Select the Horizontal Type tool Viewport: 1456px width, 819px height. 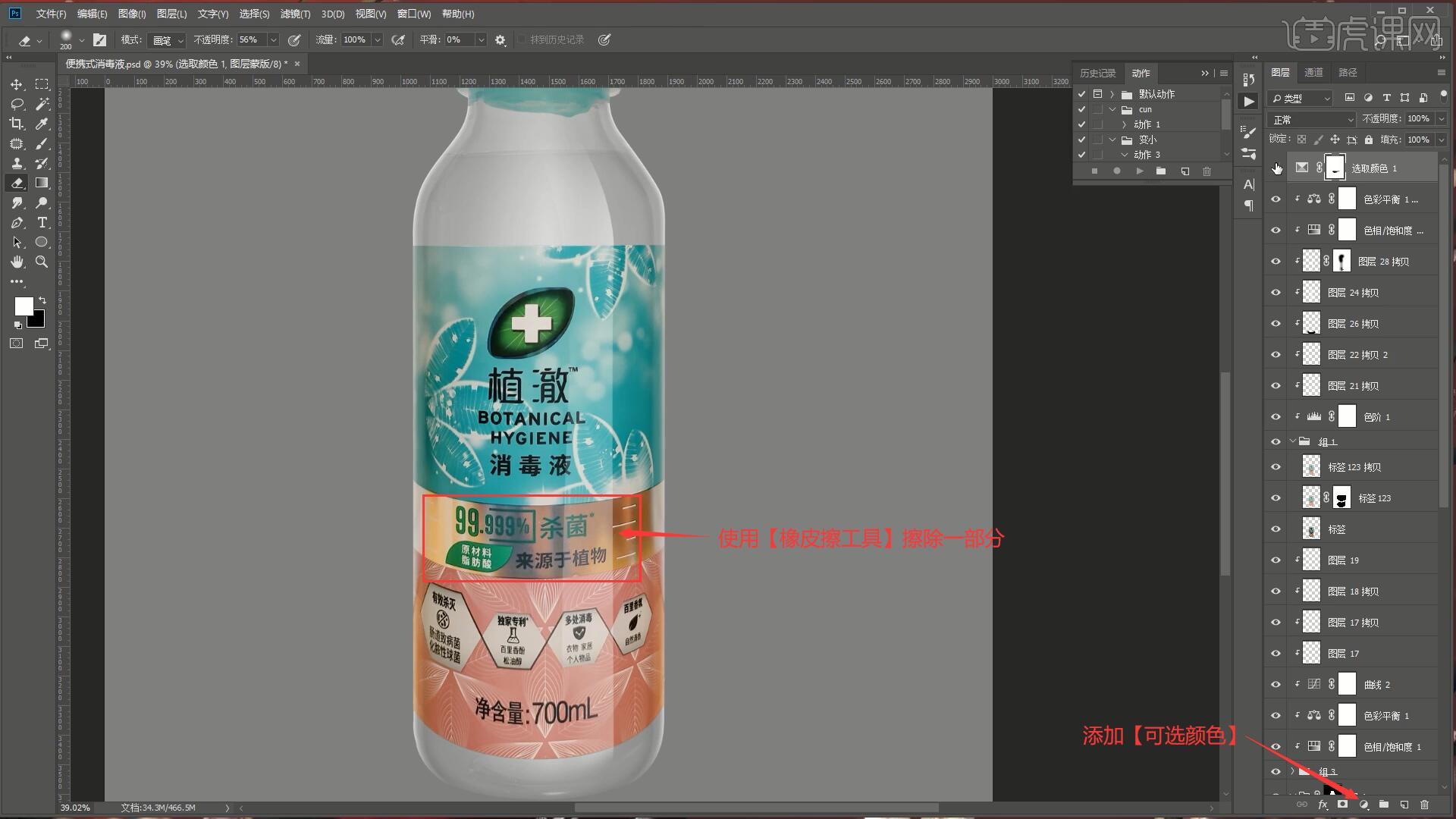click(x=42, y=222)
